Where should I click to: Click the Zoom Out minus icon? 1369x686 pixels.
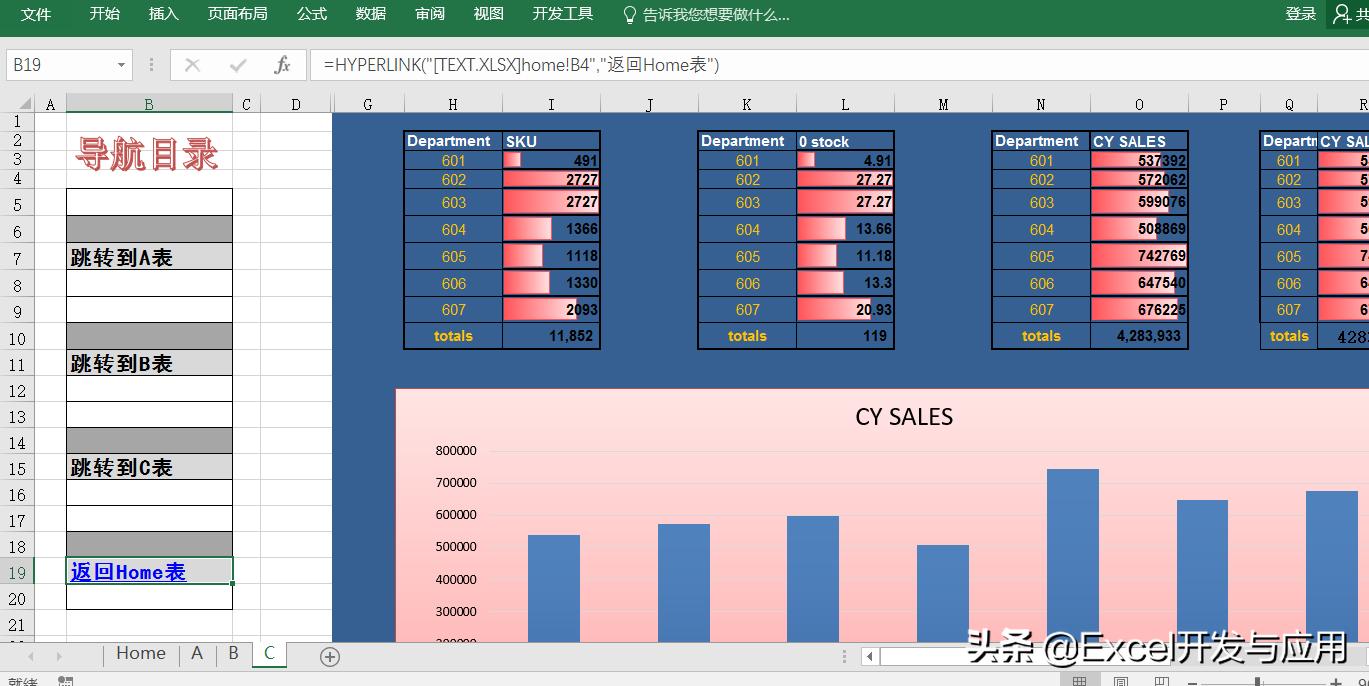pos(1192,681)
